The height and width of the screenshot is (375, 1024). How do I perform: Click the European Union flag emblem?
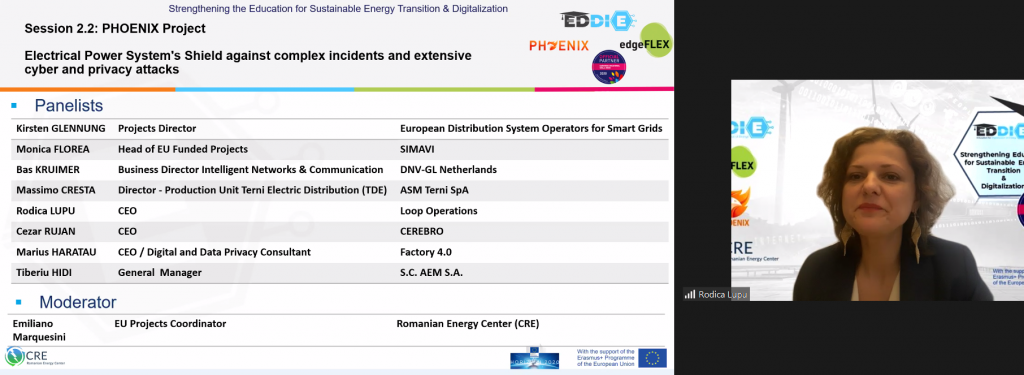point(652,357)
